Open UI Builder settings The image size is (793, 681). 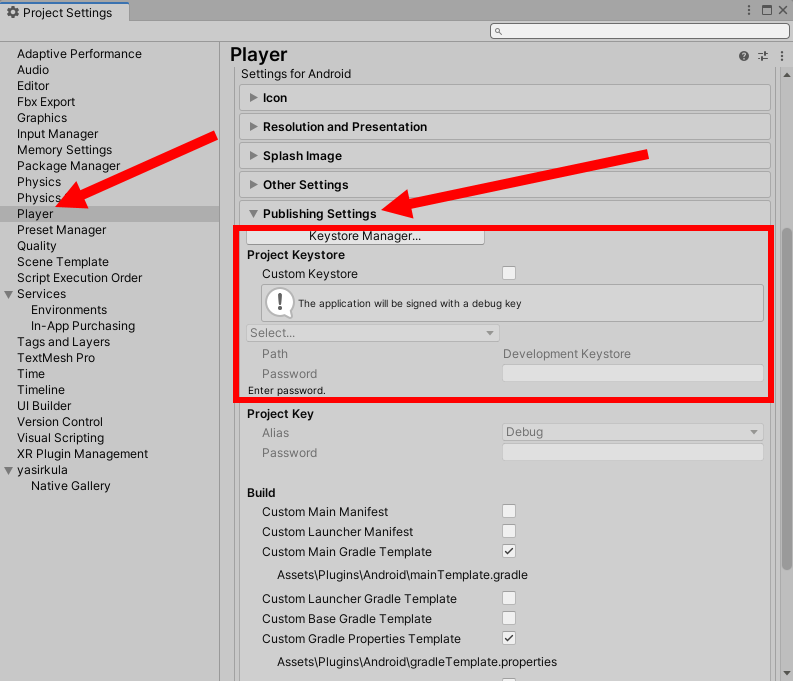point(44,406)
